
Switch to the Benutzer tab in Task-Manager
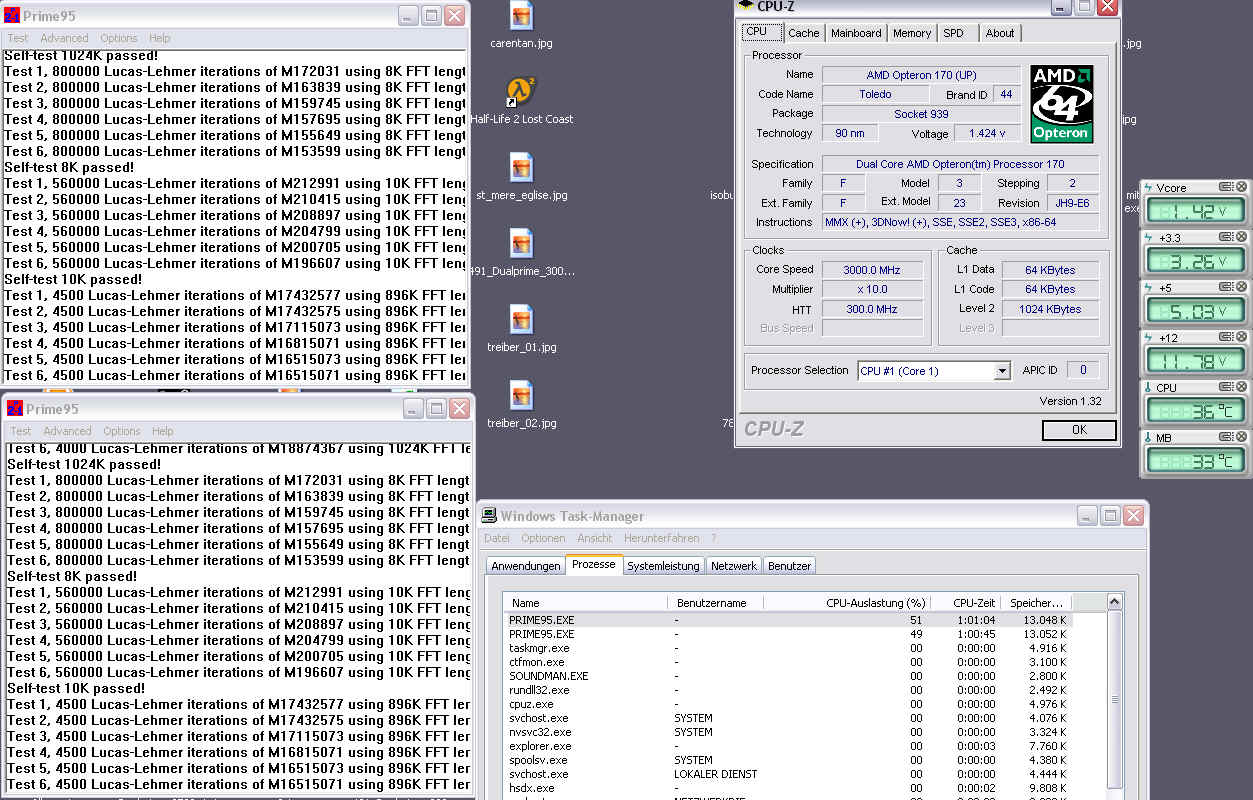(x=789, y=566)
